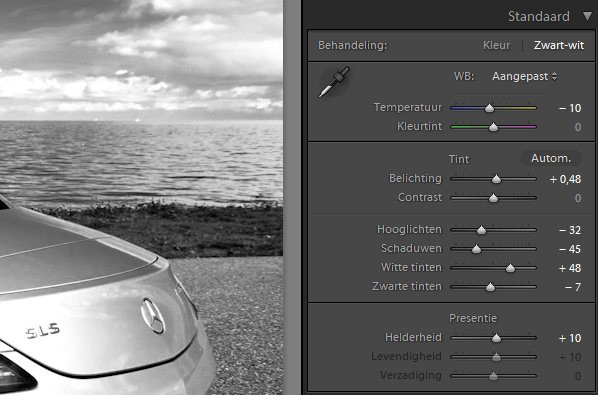Switch treatment to Kleur
The width and height of the screenshot is (598, 395).
tap(496, 45)
